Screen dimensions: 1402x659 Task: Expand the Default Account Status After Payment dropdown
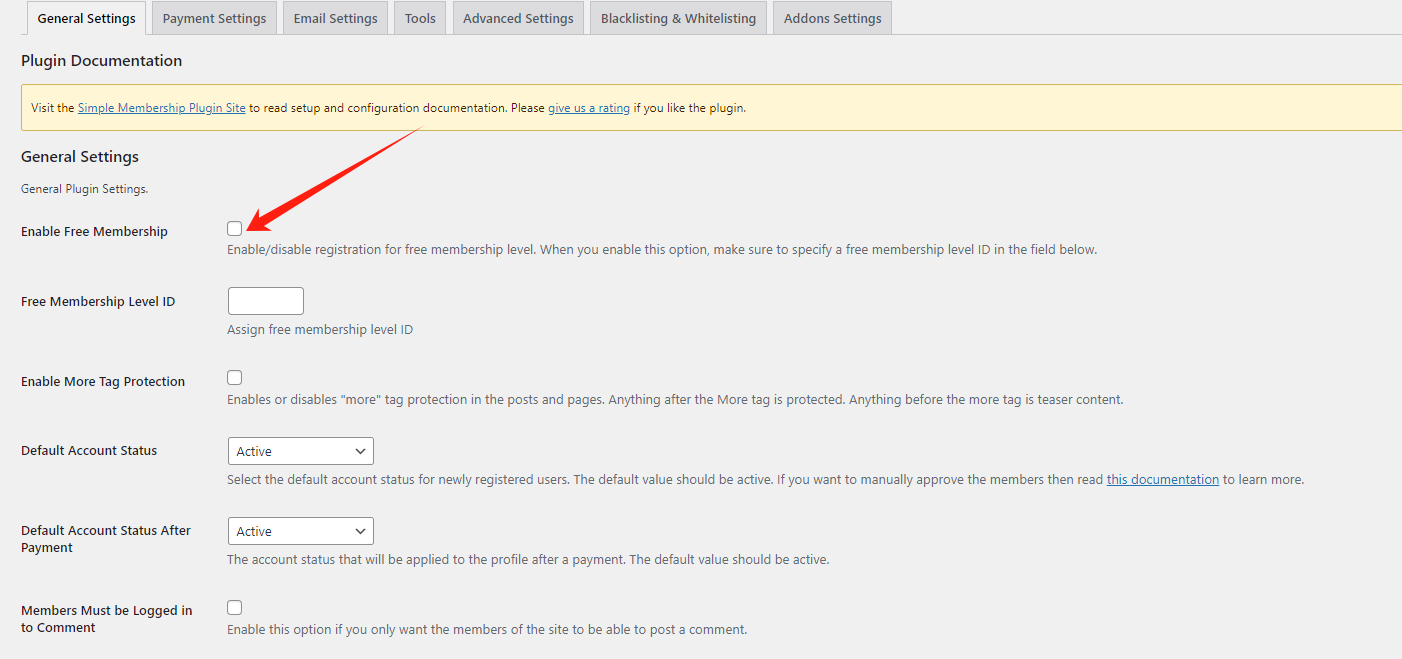pyautogui.click(x=300, y=531)
